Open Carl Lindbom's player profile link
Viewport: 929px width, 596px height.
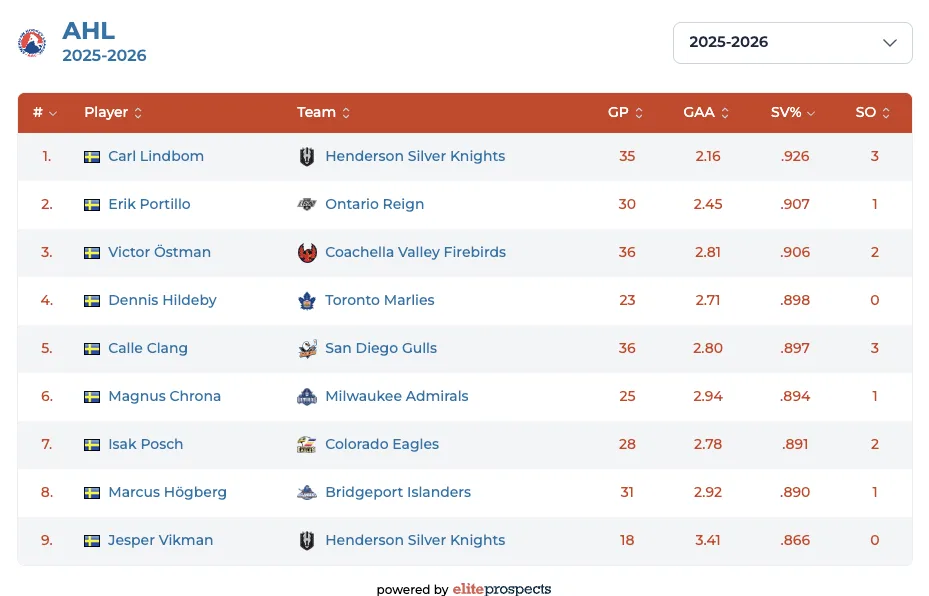156,157
